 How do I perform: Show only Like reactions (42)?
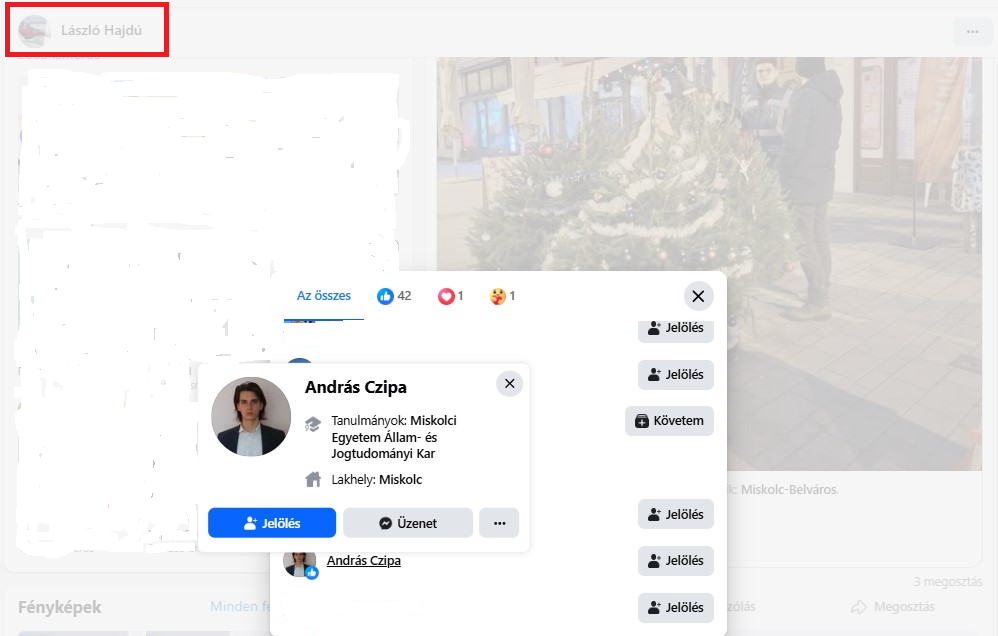click(395, 296)
